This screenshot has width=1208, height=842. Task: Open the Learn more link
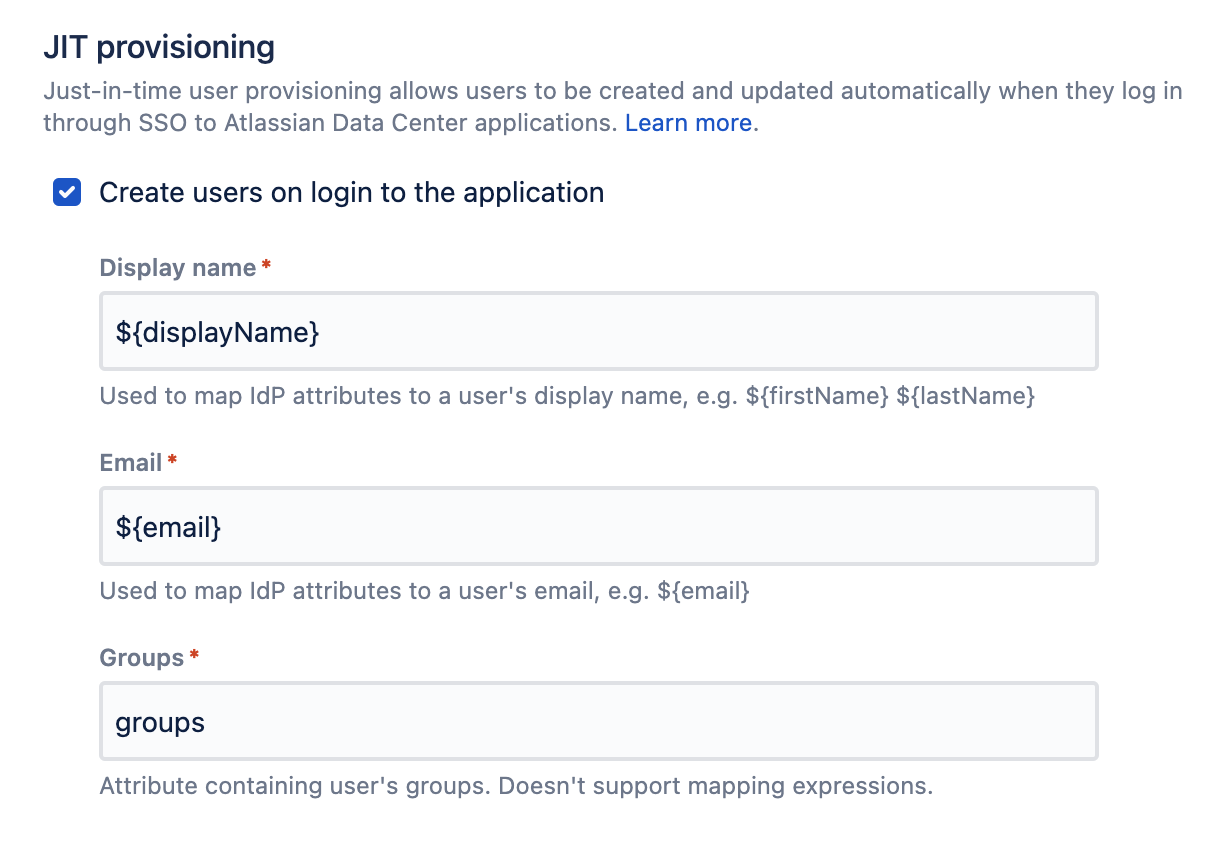688,123
